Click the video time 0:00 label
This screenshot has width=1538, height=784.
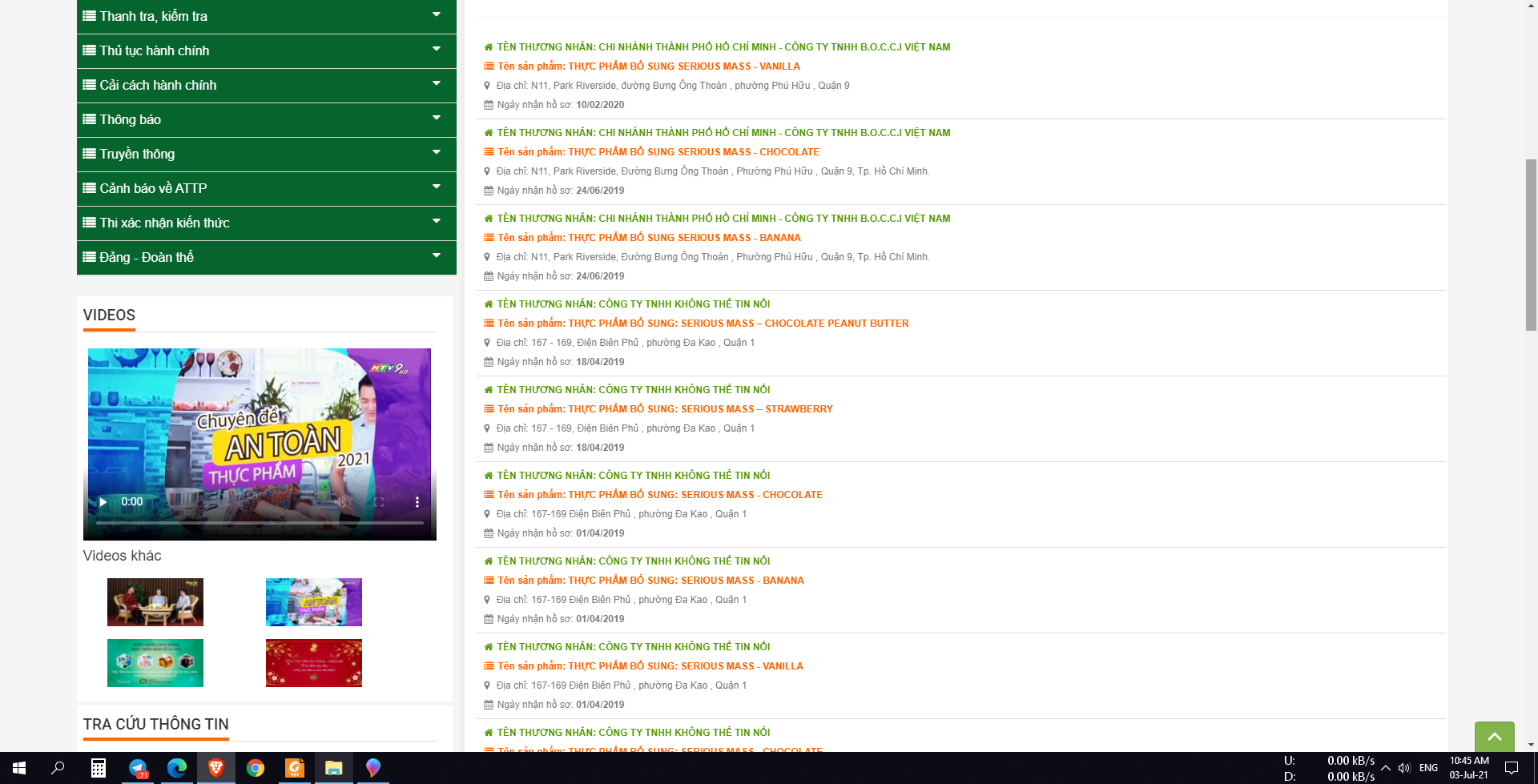132,502
